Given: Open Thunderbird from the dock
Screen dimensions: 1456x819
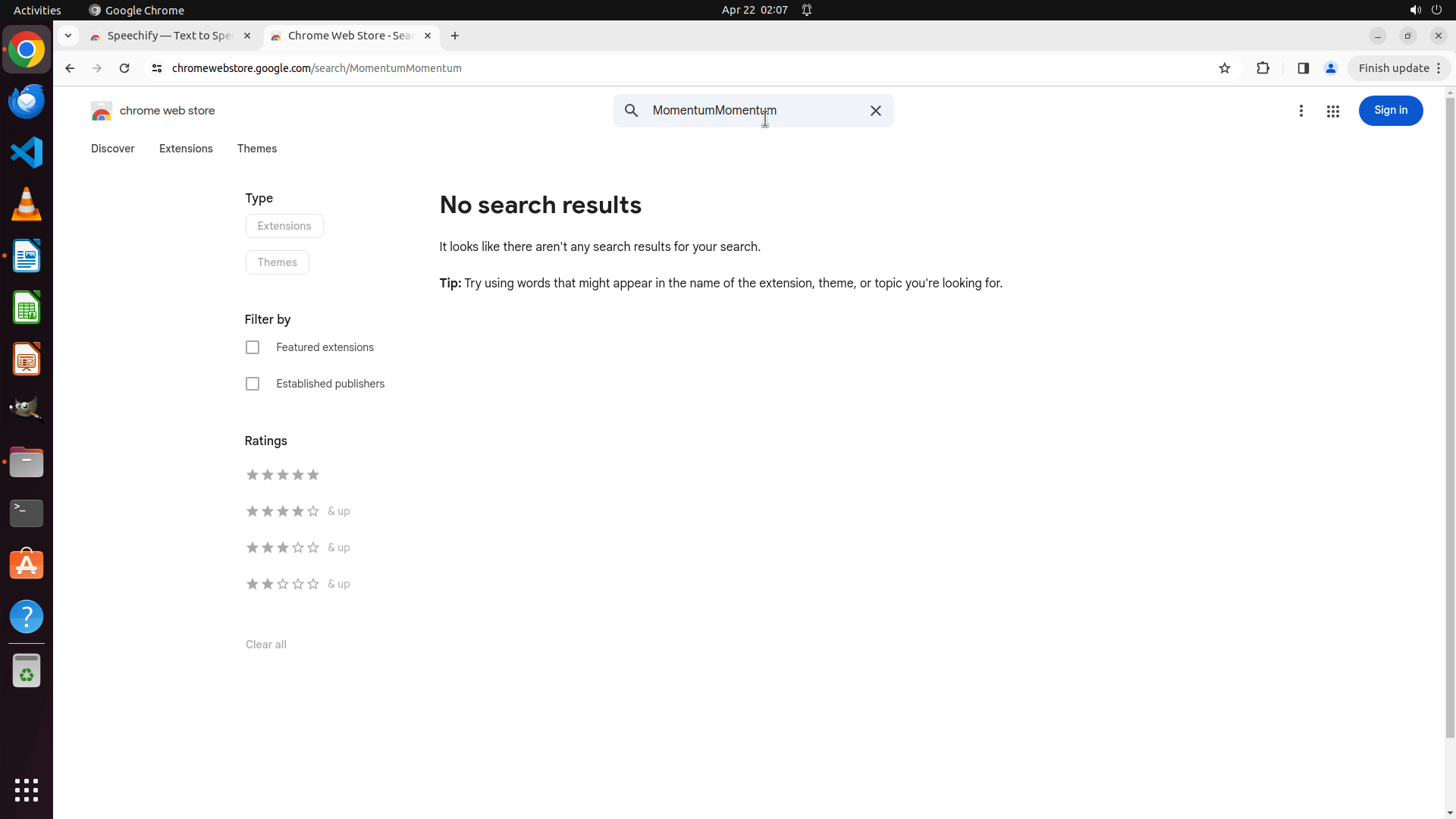Looking at the screenshot, I should [27, 102].
